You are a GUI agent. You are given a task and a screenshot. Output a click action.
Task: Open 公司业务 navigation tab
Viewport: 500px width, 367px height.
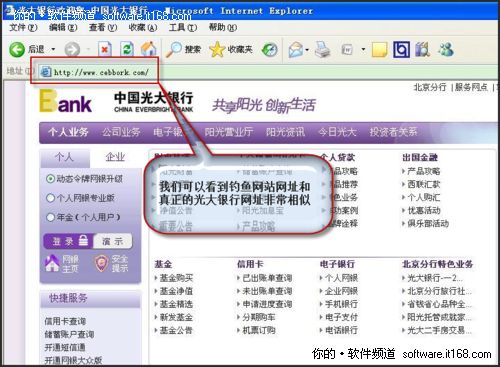[x=121, y=132]
